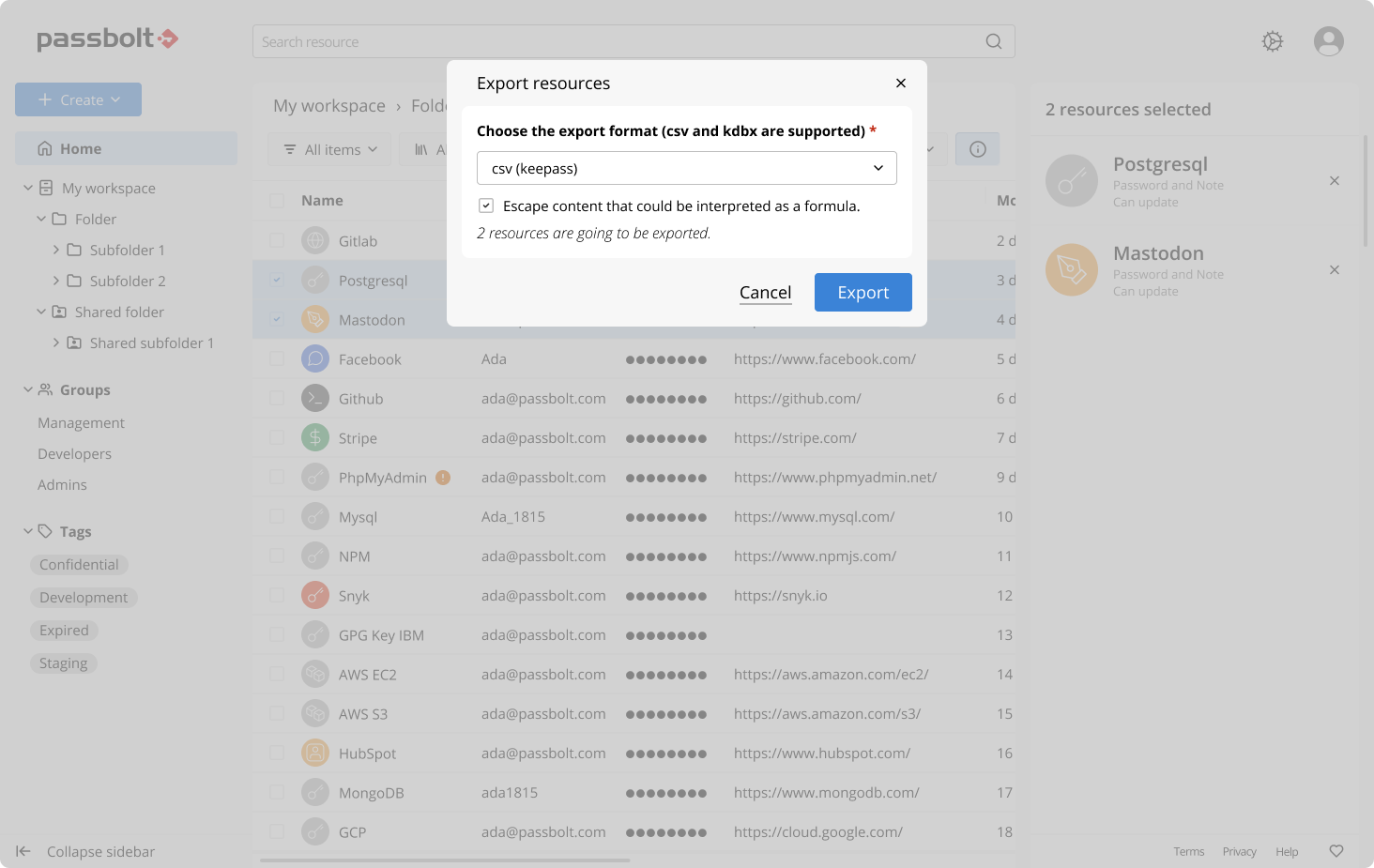Sort by the Name column header

322,201
